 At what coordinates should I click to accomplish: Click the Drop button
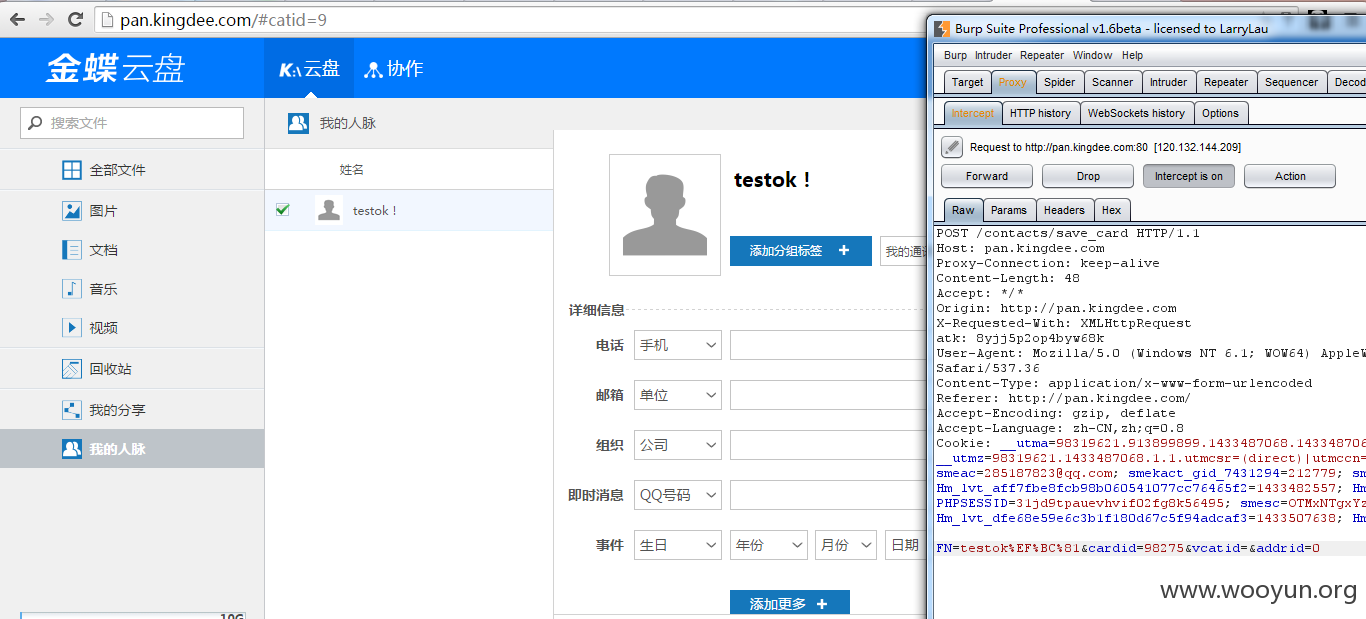[1088, 176]
